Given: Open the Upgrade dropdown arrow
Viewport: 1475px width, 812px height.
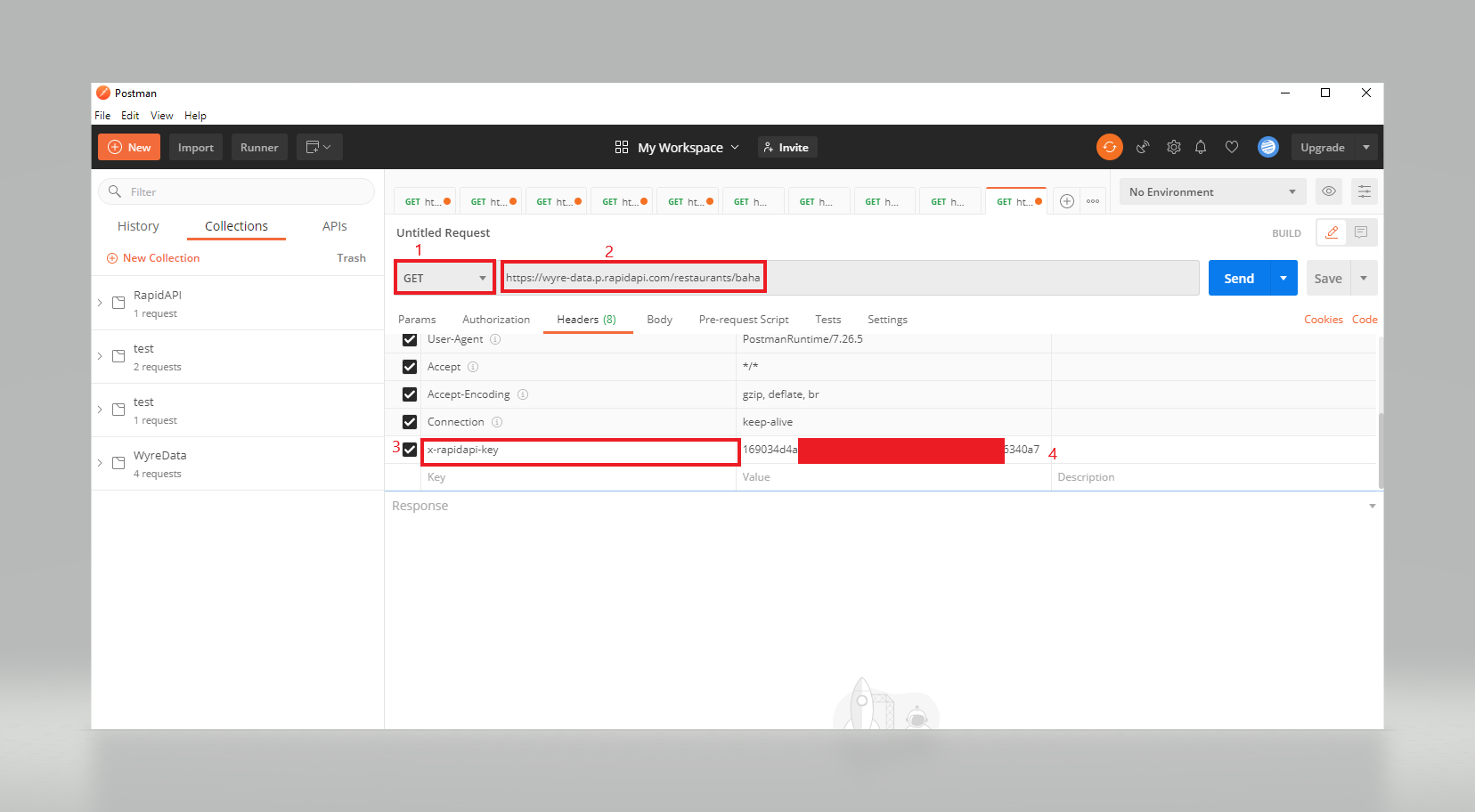Looking at the screenshot, I should pos(1366,147).
